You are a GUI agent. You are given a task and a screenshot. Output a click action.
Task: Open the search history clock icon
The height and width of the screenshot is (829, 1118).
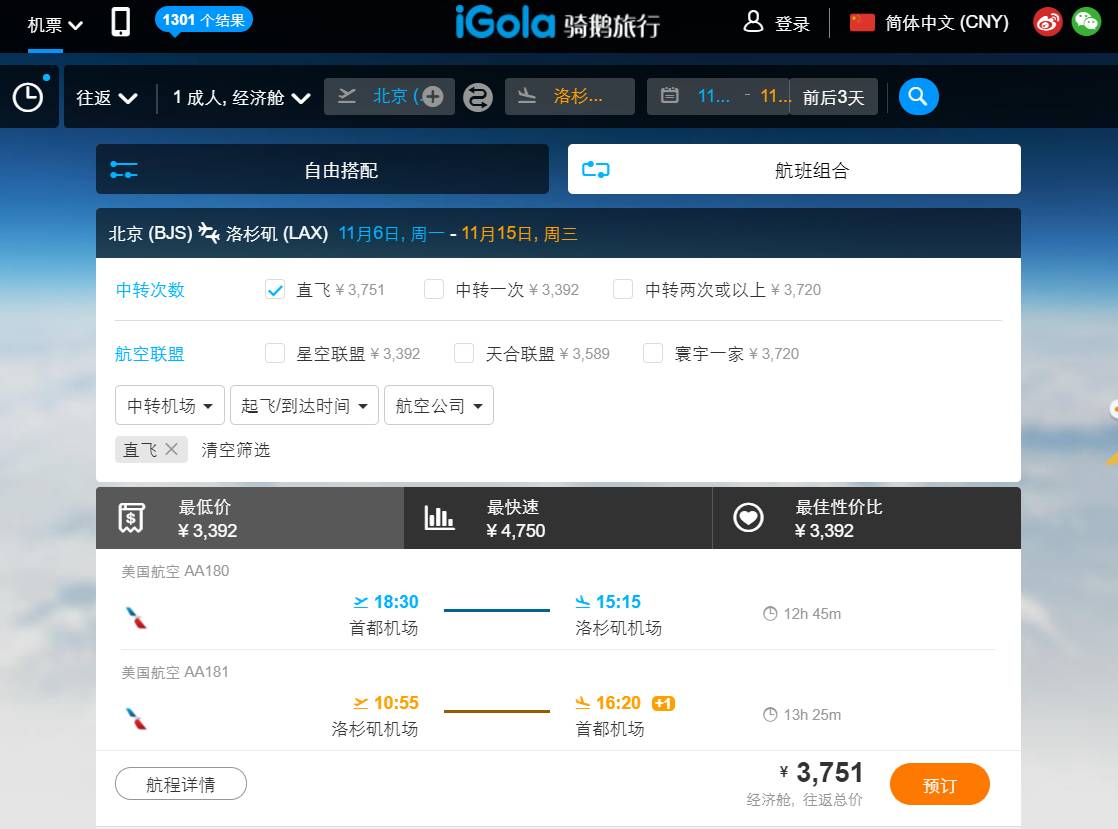[x=28, y=97]
